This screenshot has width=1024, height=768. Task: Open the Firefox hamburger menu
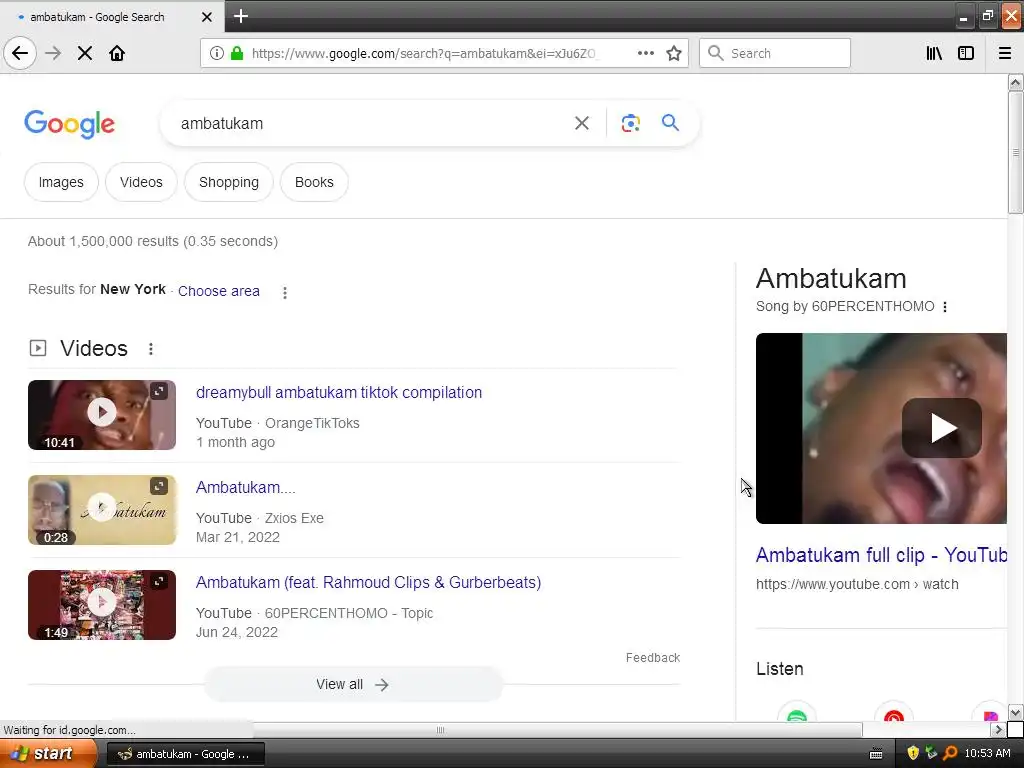[1005, 53]
